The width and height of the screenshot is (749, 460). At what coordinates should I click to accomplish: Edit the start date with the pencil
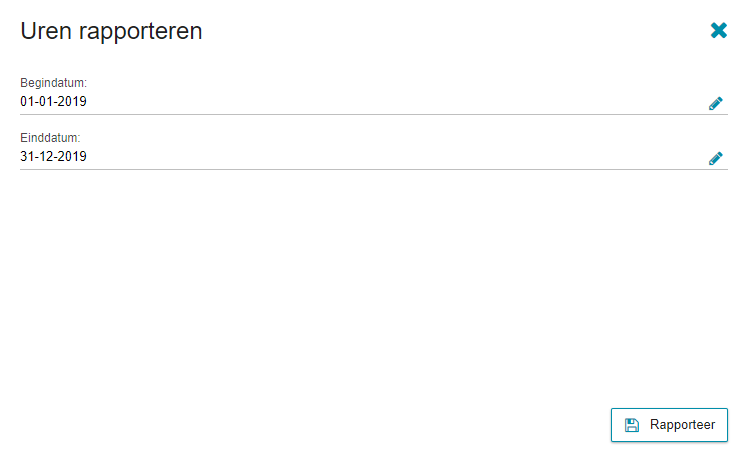715,103
